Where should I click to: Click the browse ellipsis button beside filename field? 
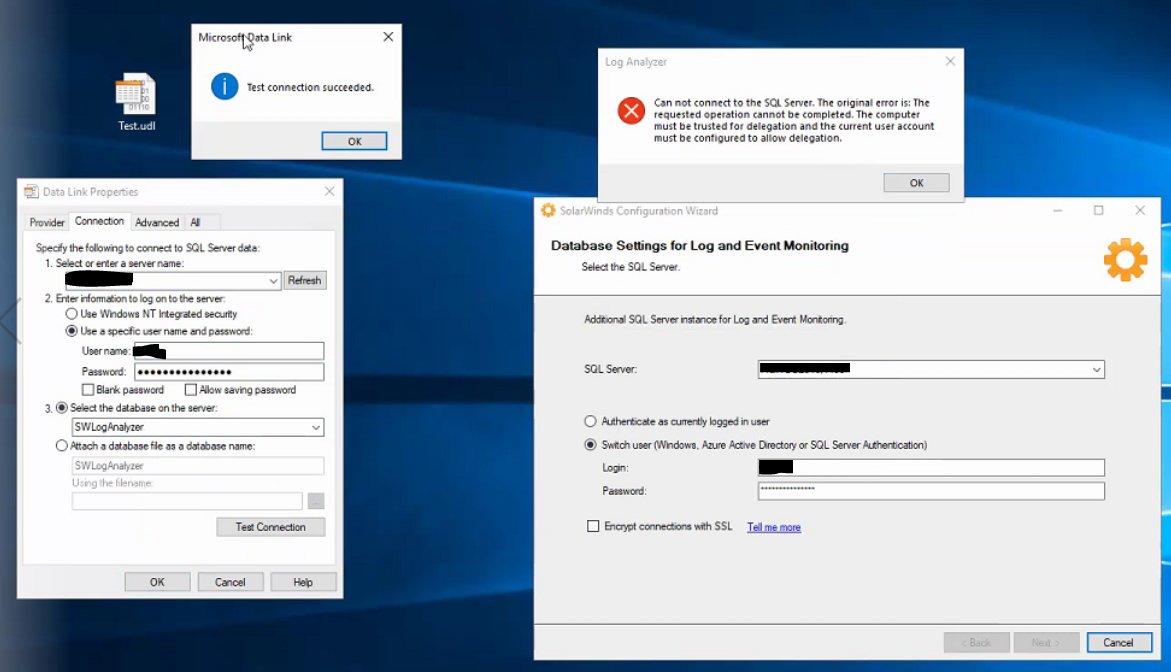316,501
